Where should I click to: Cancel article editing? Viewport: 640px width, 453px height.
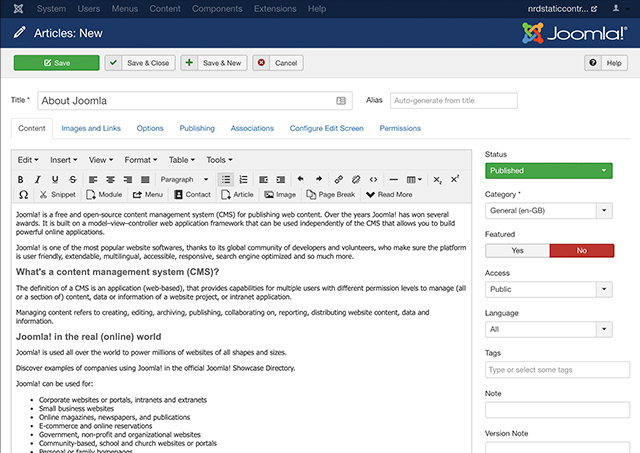[x=278, y=63]
